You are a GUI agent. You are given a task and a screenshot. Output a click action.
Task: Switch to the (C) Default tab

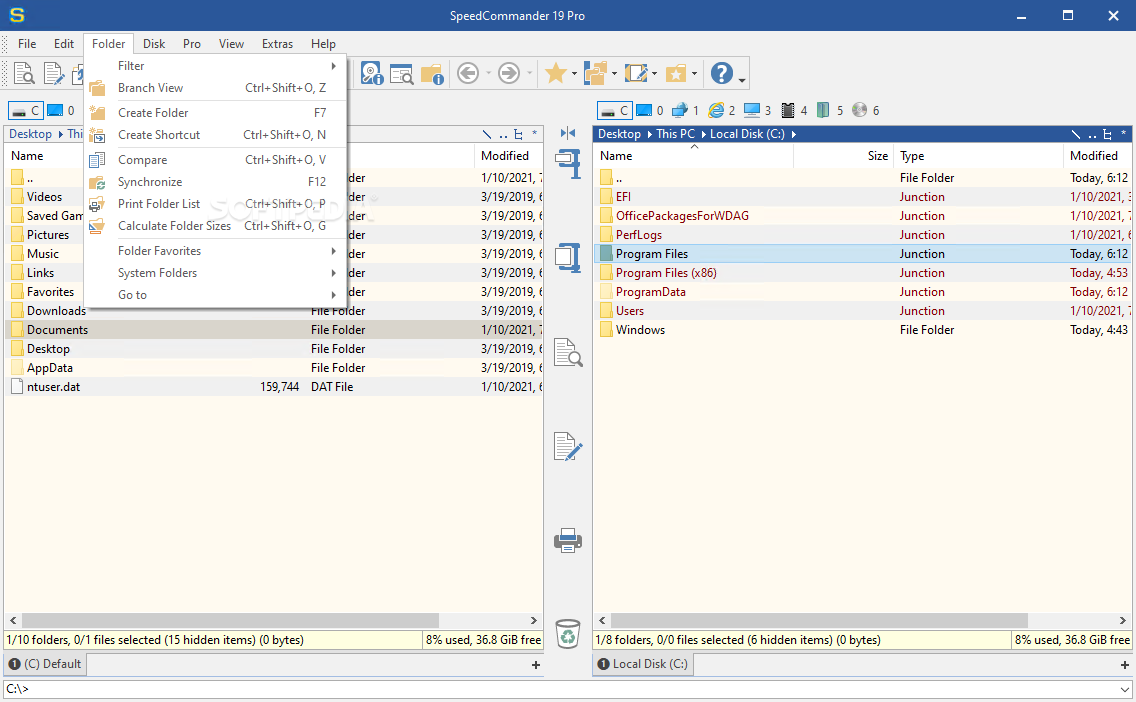tap(45, 664)
